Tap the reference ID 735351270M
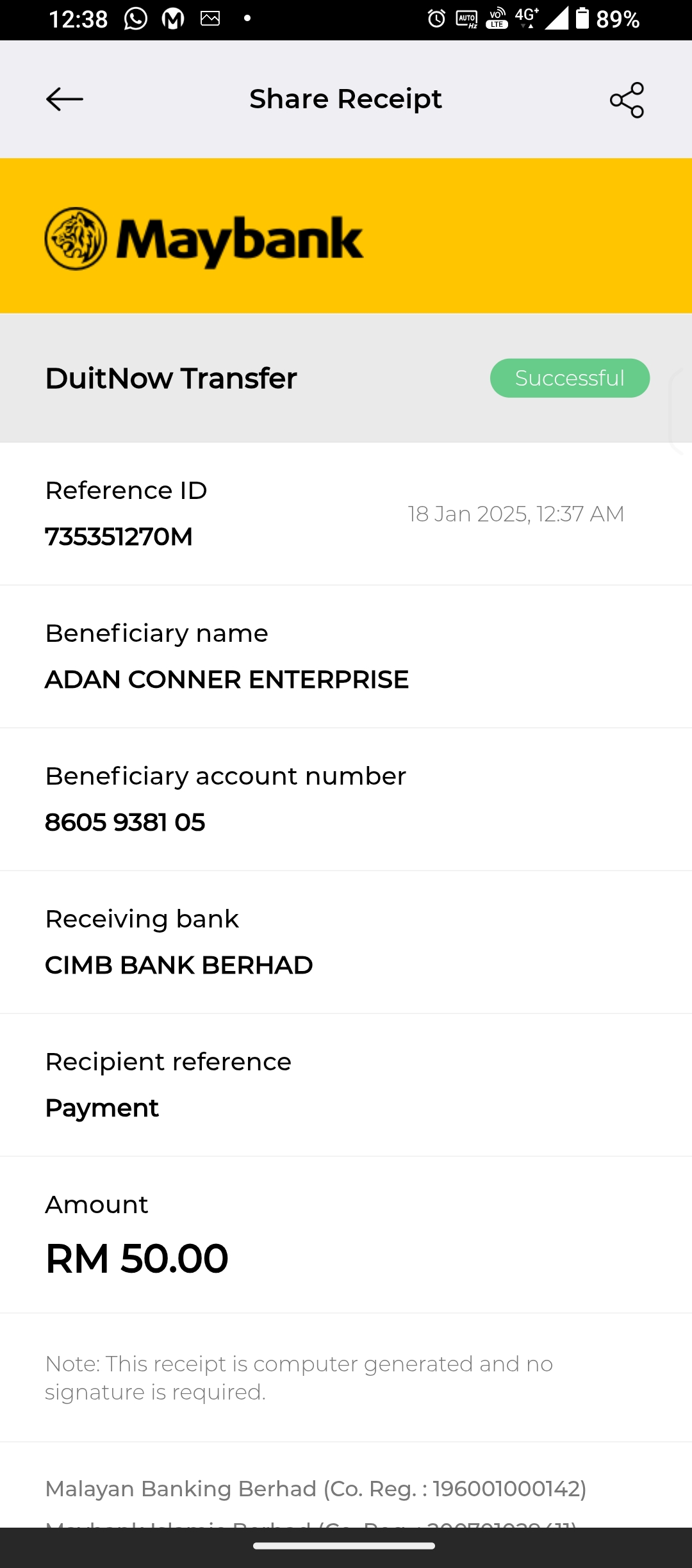 (x=119, y=537)
